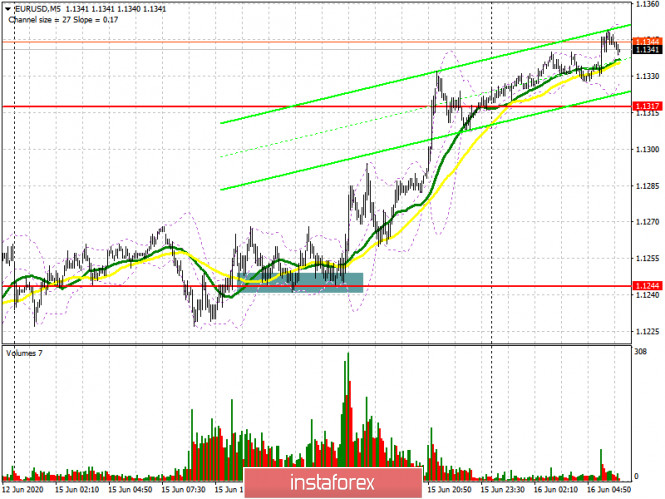Click the teal highlighted rectangle near 1.1244
The image size is (665, 499).
[299, 281]
